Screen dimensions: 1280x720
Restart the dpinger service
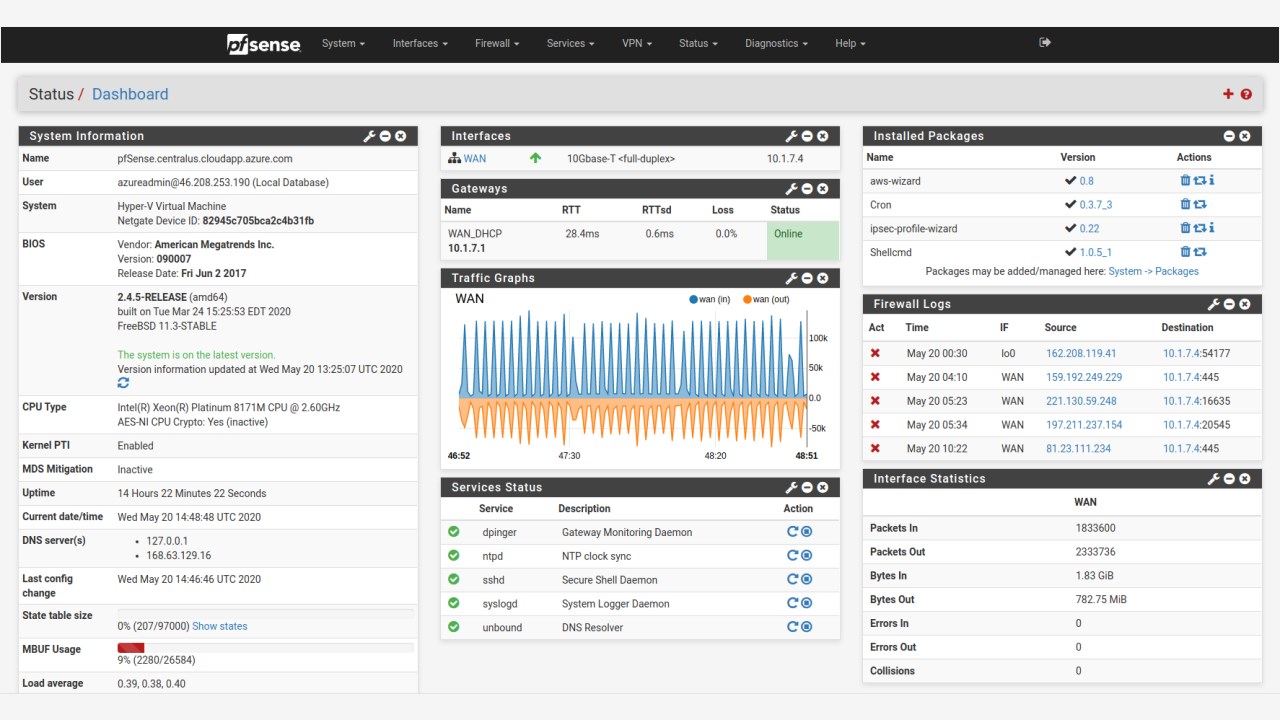[x=792, y=532]
